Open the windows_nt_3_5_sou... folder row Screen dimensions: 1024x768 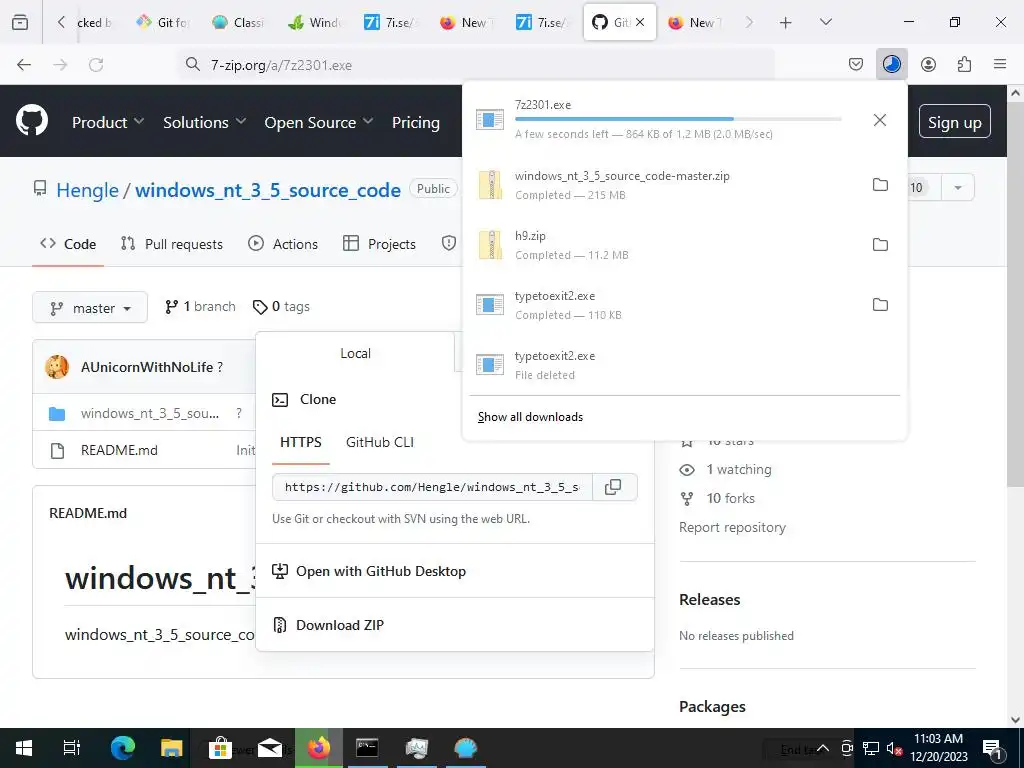coord(150,413)
